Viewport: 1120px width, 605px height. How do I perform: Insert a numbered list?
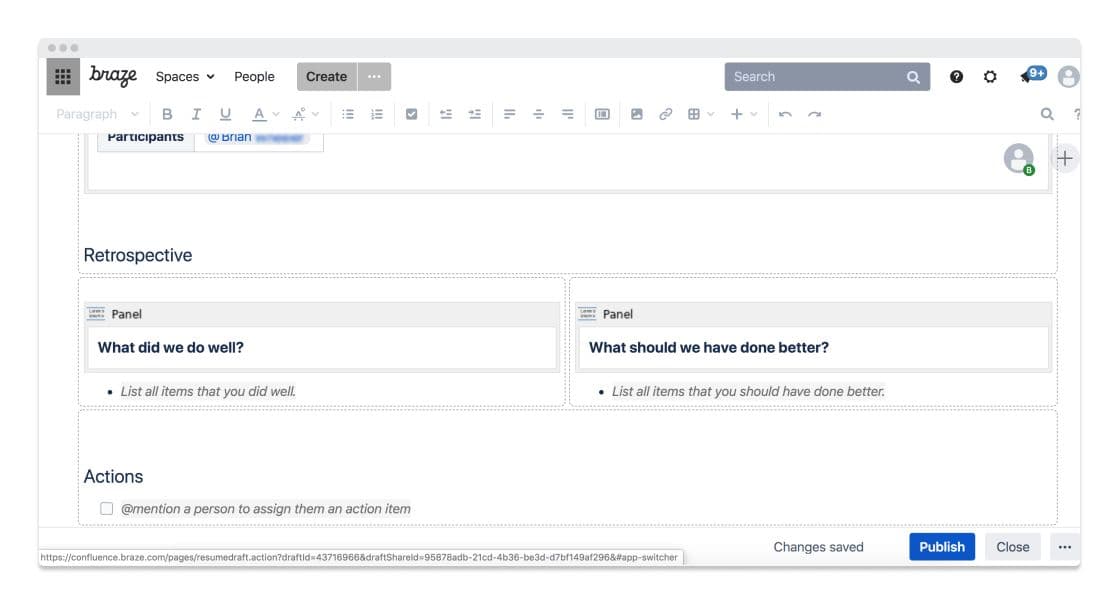click(377, 114)
